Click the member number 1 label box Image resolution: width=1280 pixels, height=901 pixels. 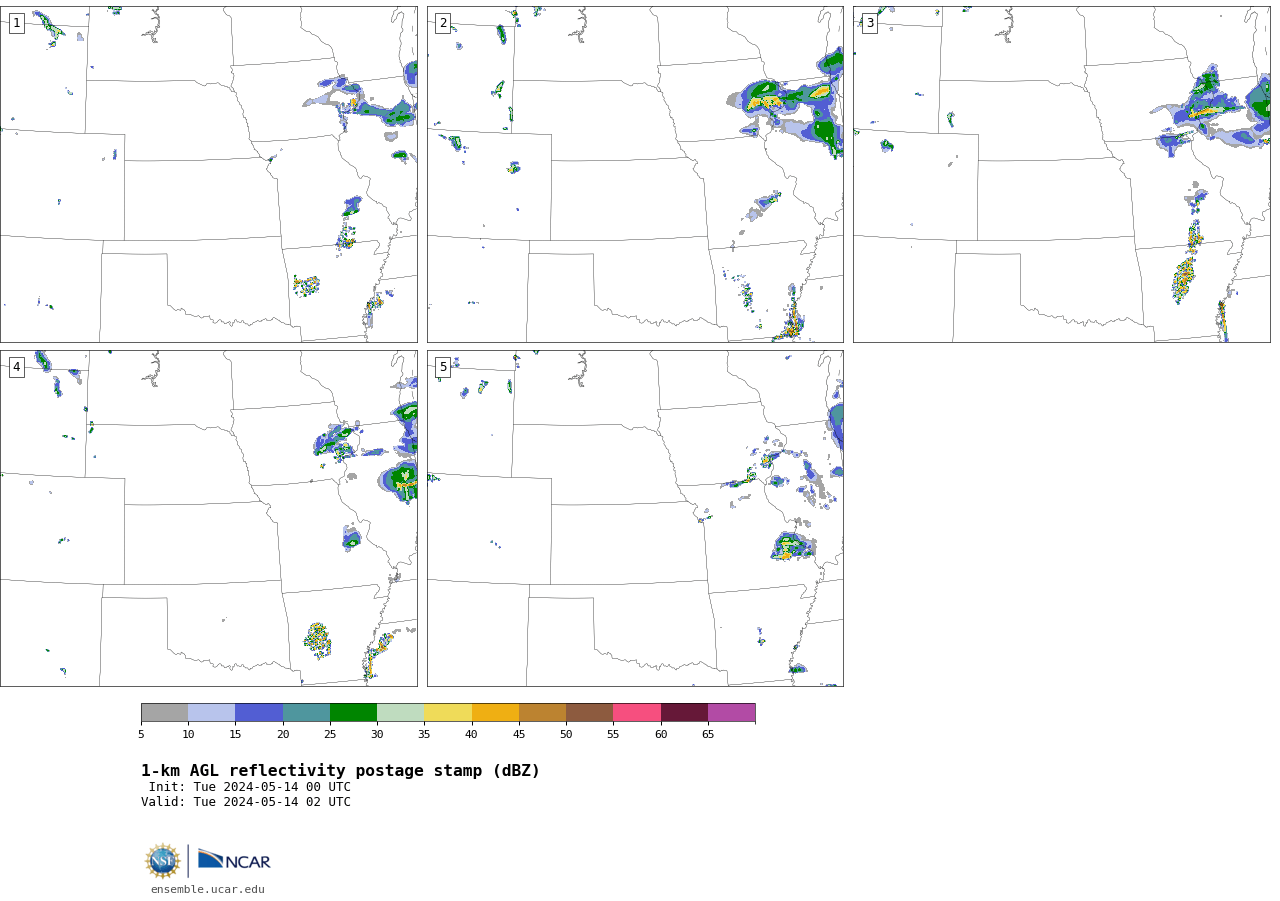coord(16,23)
